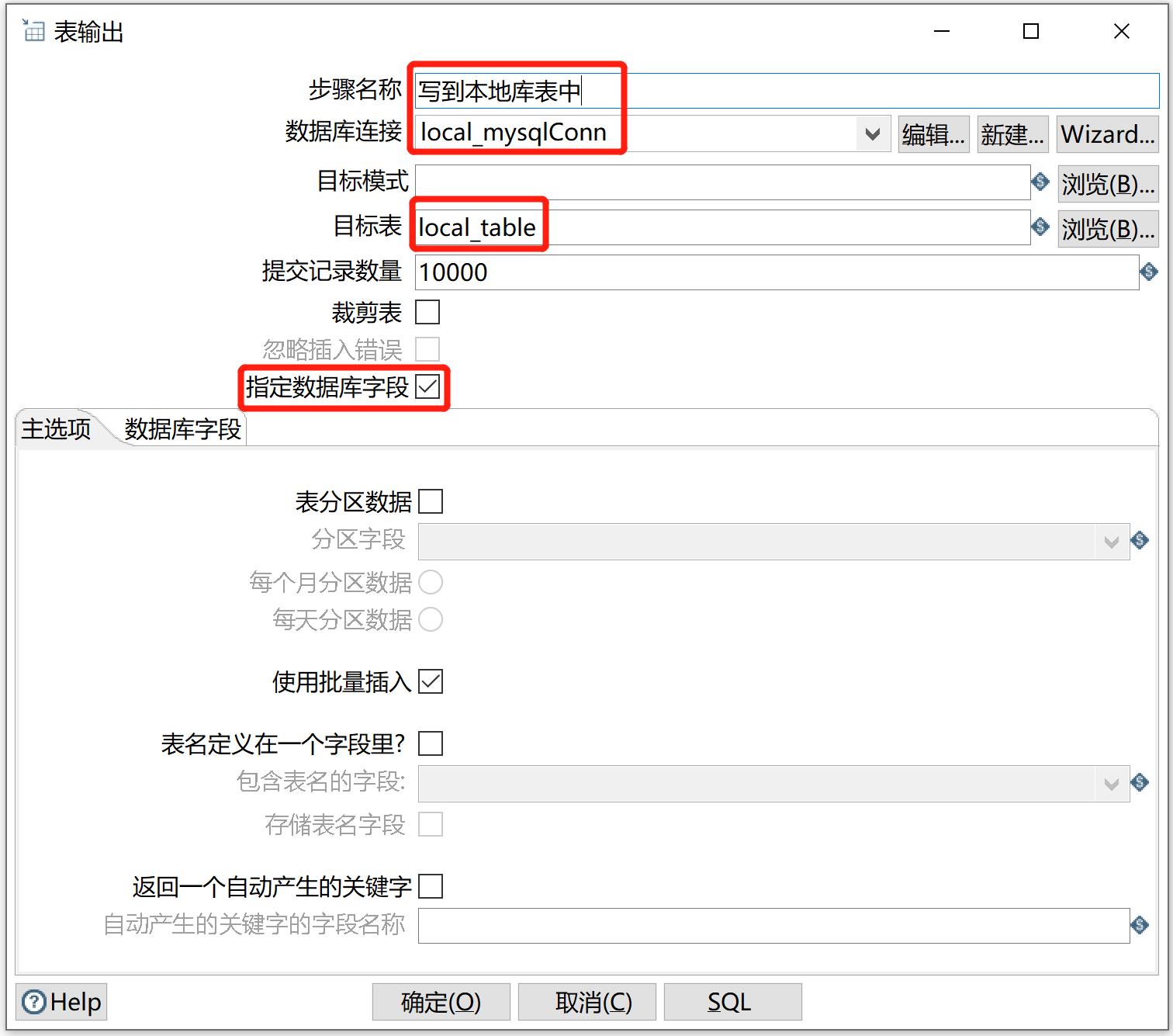Click the 目标表 field containing local_table
1173x1036 pixels.
722,227
